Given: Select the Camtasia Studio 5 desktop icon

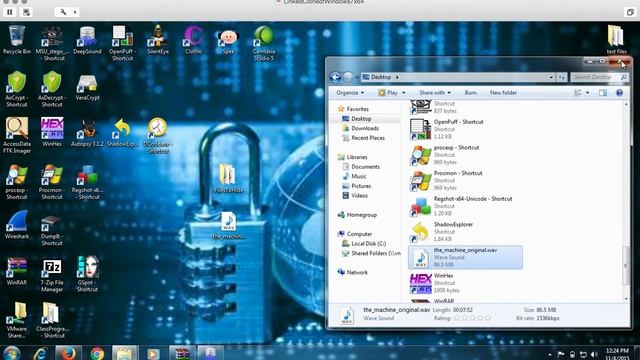Looking at the screenshot, I should click(x=264, y=43).
